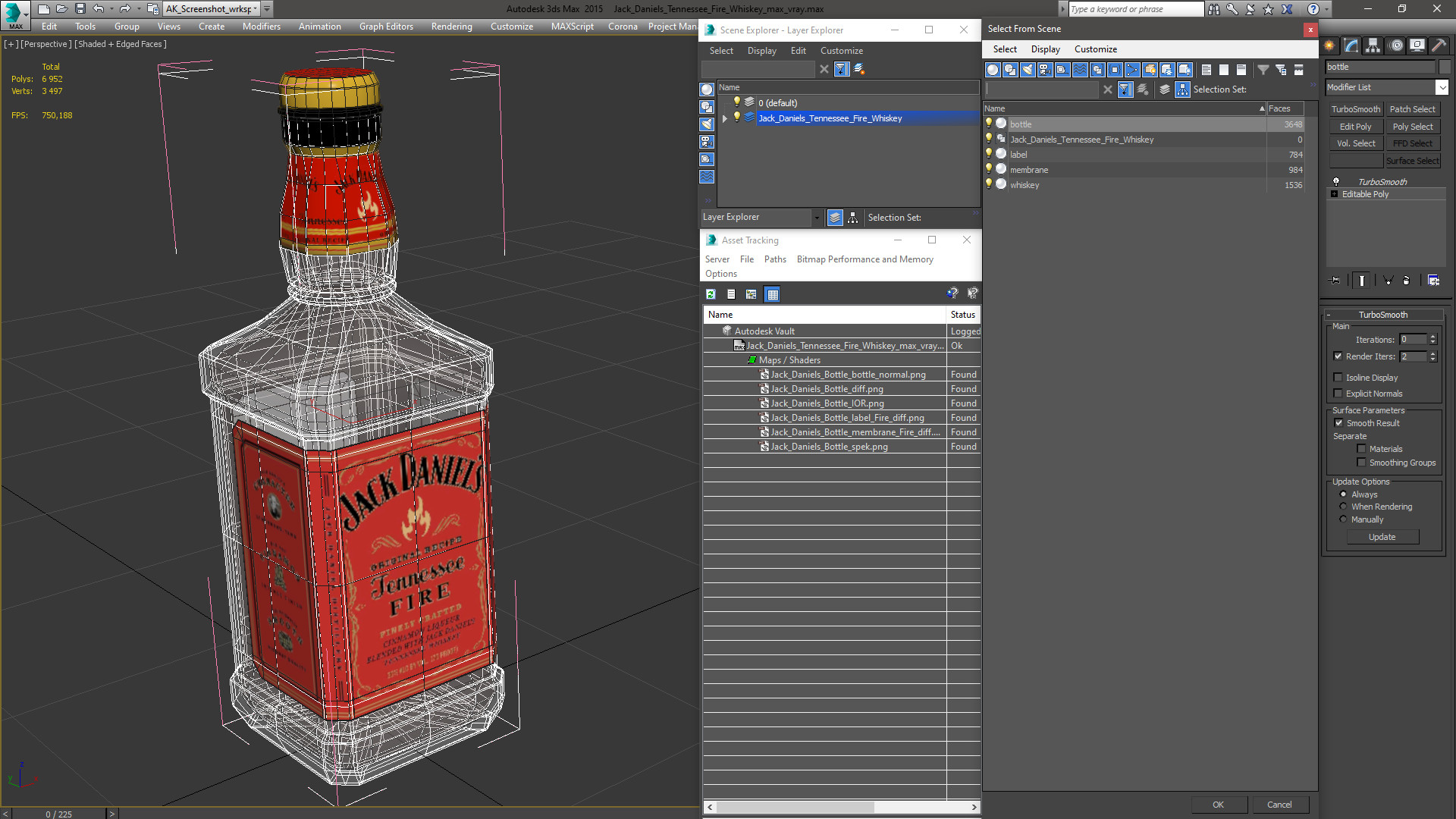Open application menu MAX logo button
The height and width of the screenshot is (819, 1456).
14,14
